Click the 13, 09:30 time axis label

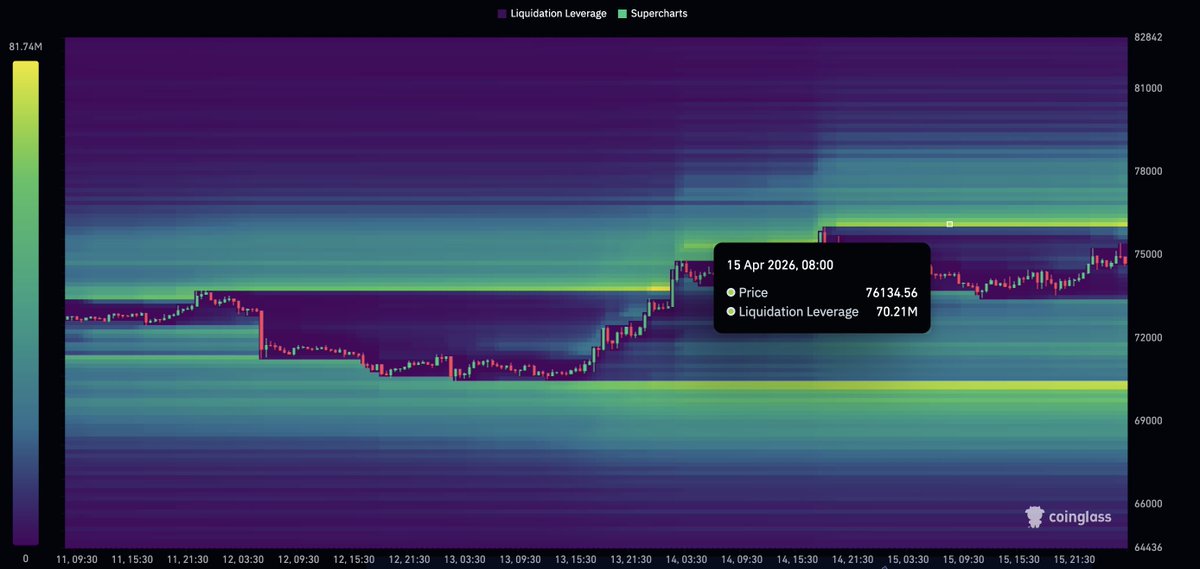pyautogui.click(x=519, y=559)
